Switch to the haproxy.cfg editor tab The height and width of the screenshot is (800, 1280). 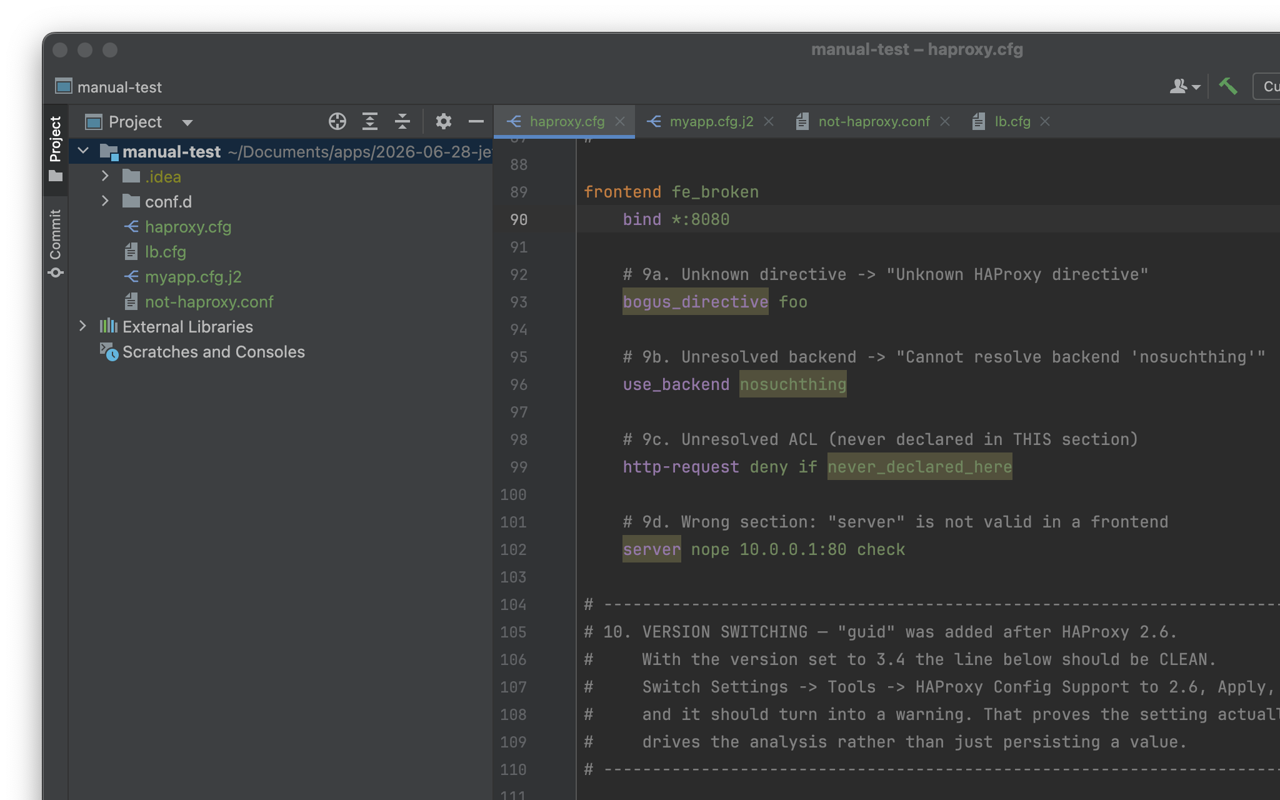coord(567,121)
